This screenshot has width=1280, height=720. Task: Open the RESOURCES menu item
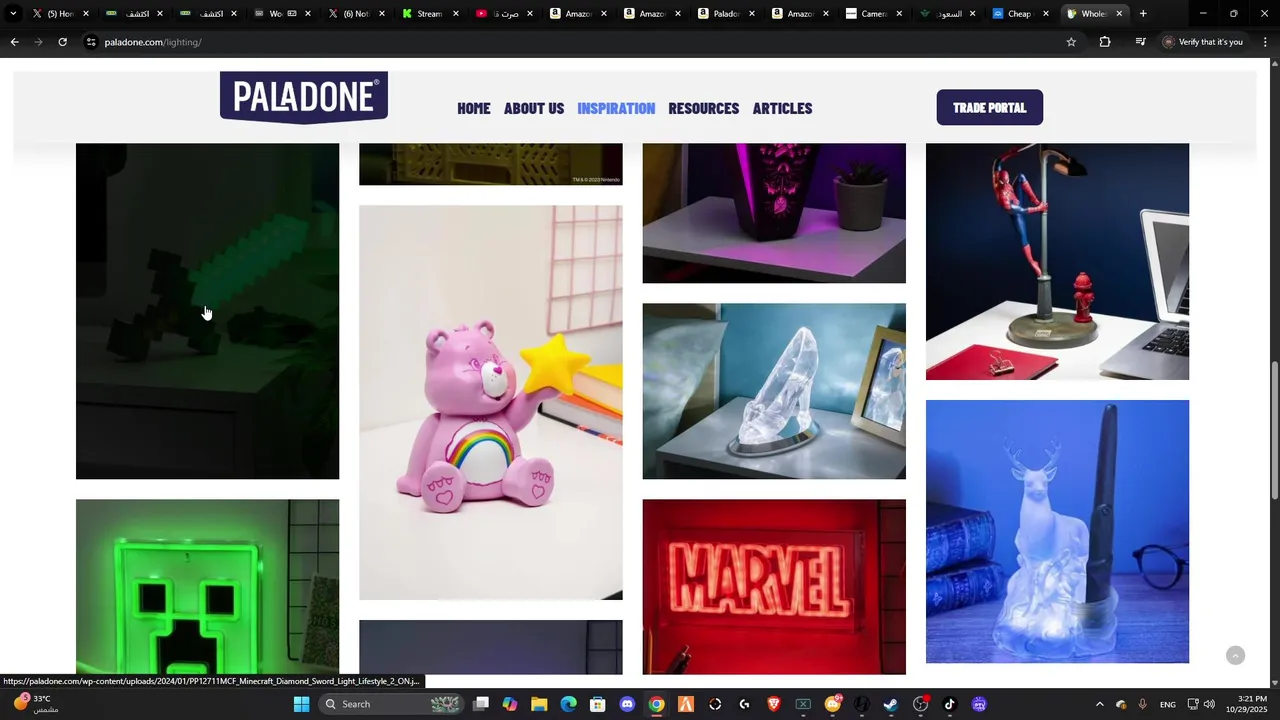point(704,108)
